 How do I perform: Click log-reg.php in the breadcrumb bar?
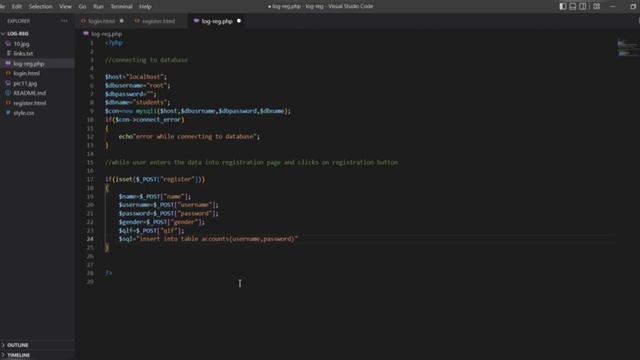[106, 34]
